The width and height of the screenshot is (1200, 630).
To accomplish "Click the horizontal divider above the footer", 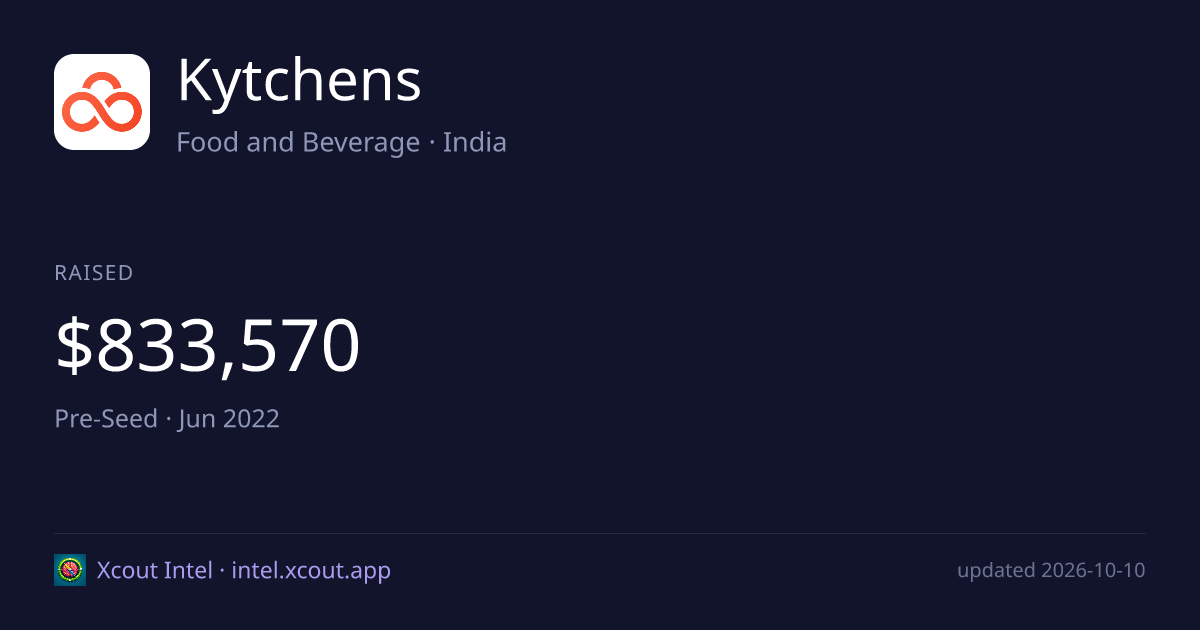I will pos(600,533).
